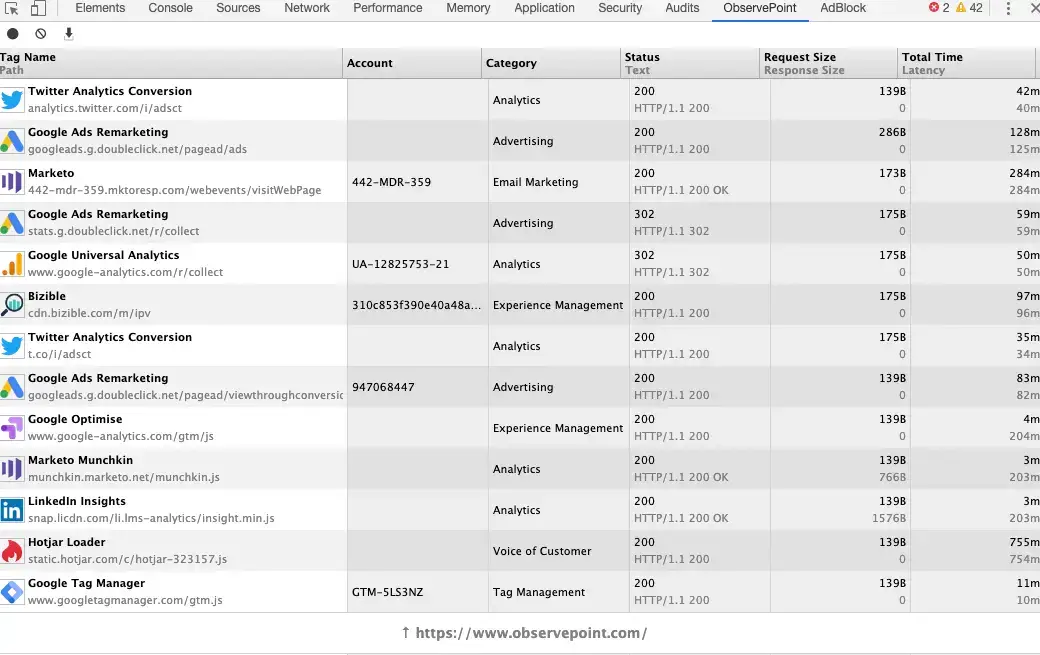Click Twitter icon for analytics.twitter.com row
Viewport: 1040px width, 655px height.
tap(12, 99)
